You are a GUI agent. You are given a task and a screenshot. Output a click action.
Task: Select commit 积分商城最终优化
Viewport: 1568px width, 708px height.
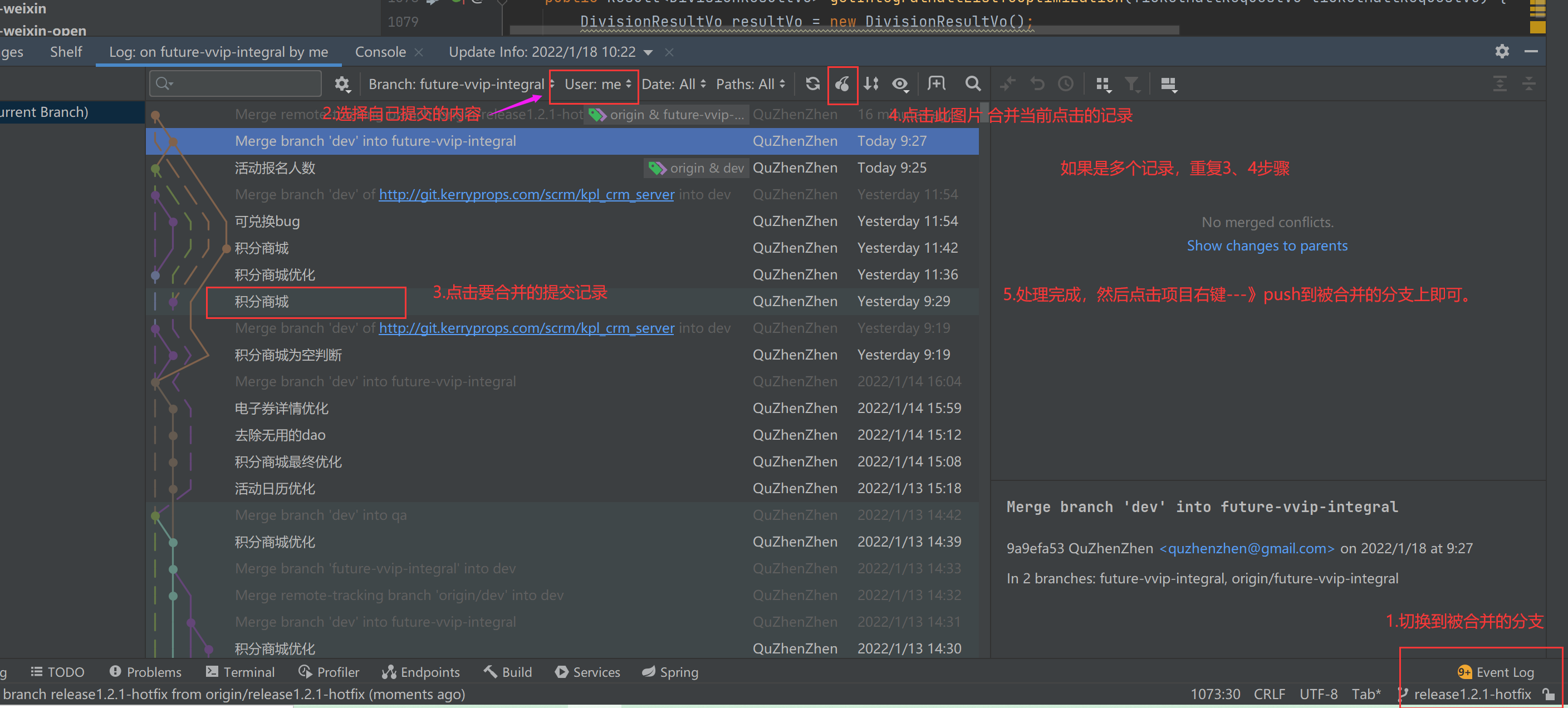[x=562, y=463]
